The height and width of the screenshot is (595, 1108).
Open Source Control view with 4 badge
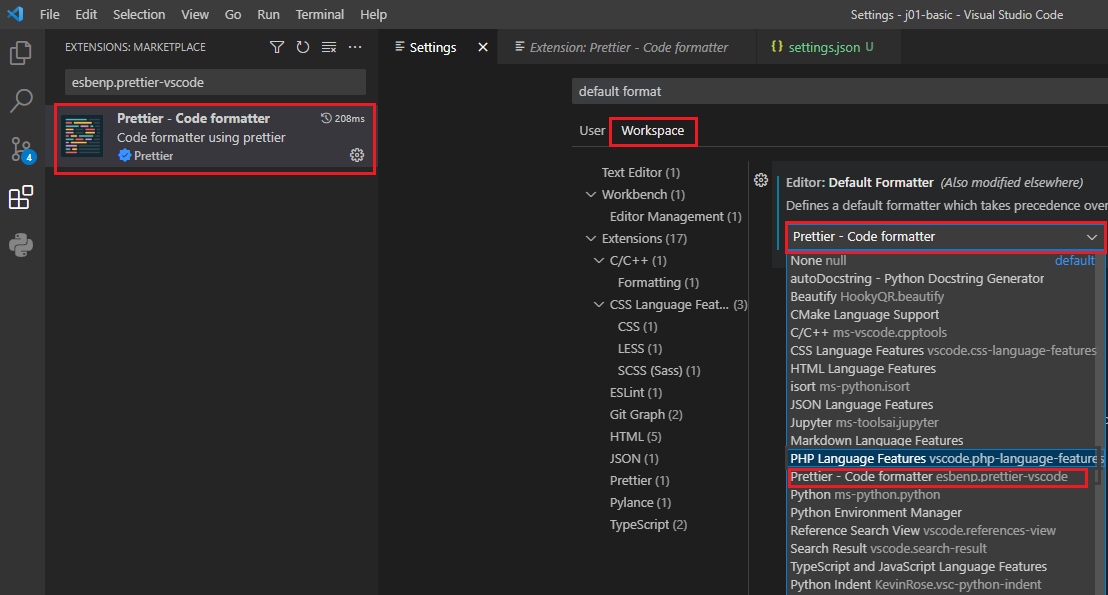[x=21, y=150]
